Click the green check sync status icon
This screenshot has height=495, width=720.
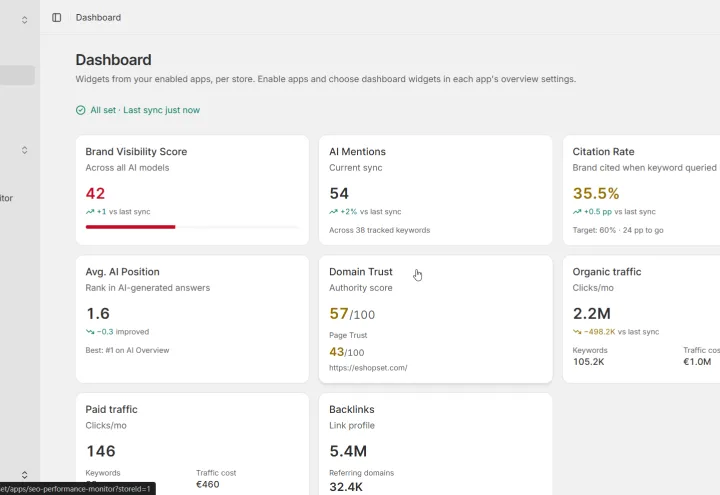pyautogui.click(x=80, y=110)
